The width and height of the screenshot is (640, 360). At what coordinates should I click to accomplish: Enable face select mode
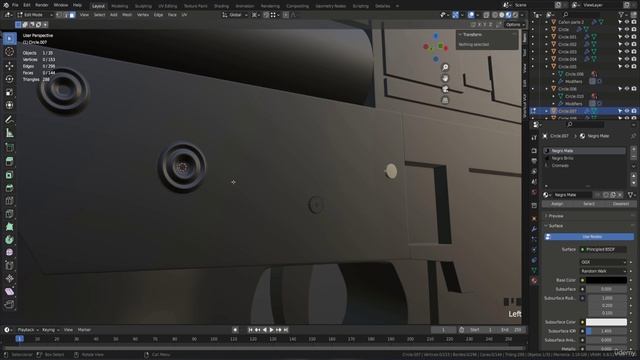click(x=72, y=15)
